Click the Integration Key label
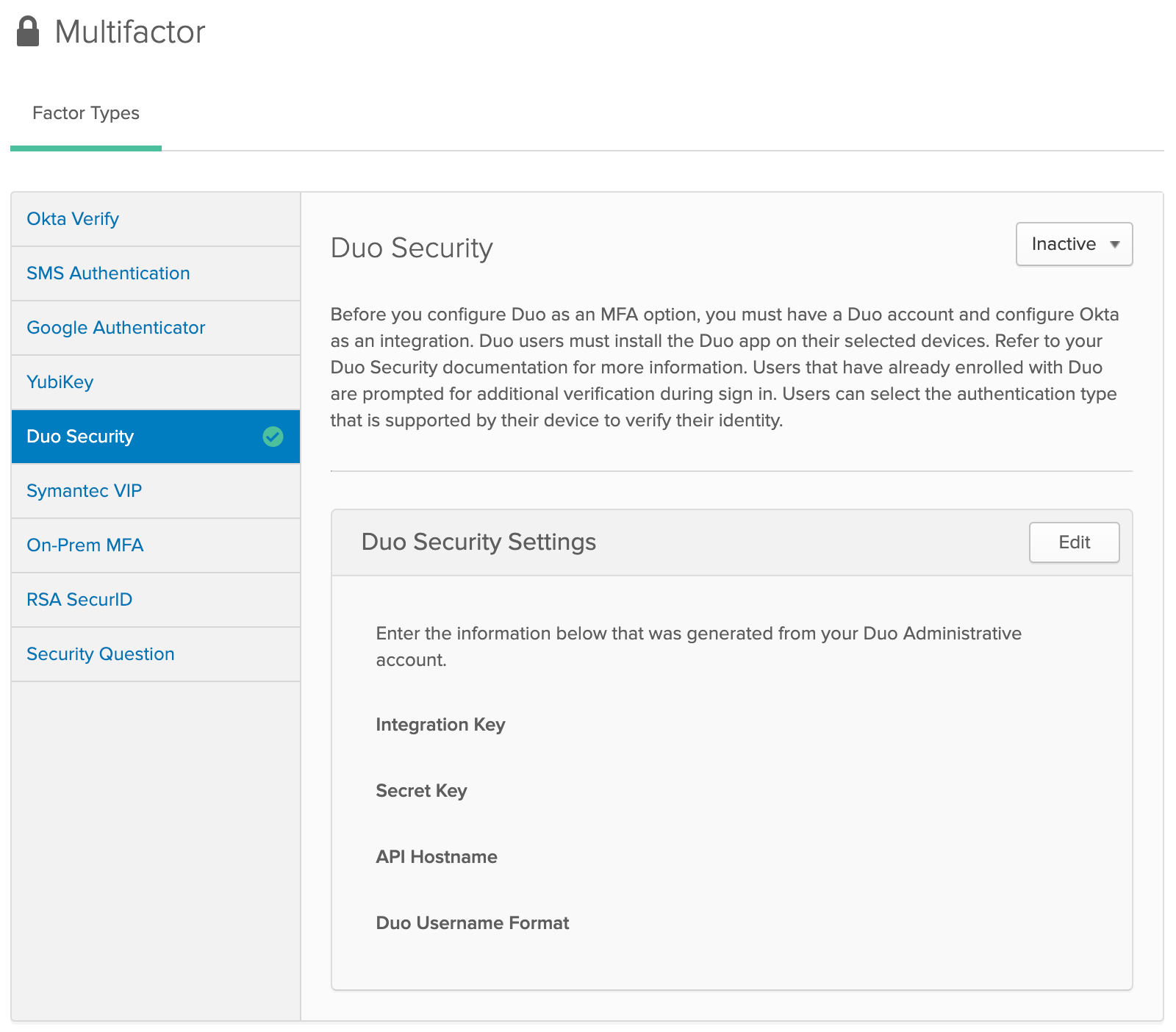The width and height of the screenshot is (1176, 1032). pyautogui.click(x=440, y=725)
